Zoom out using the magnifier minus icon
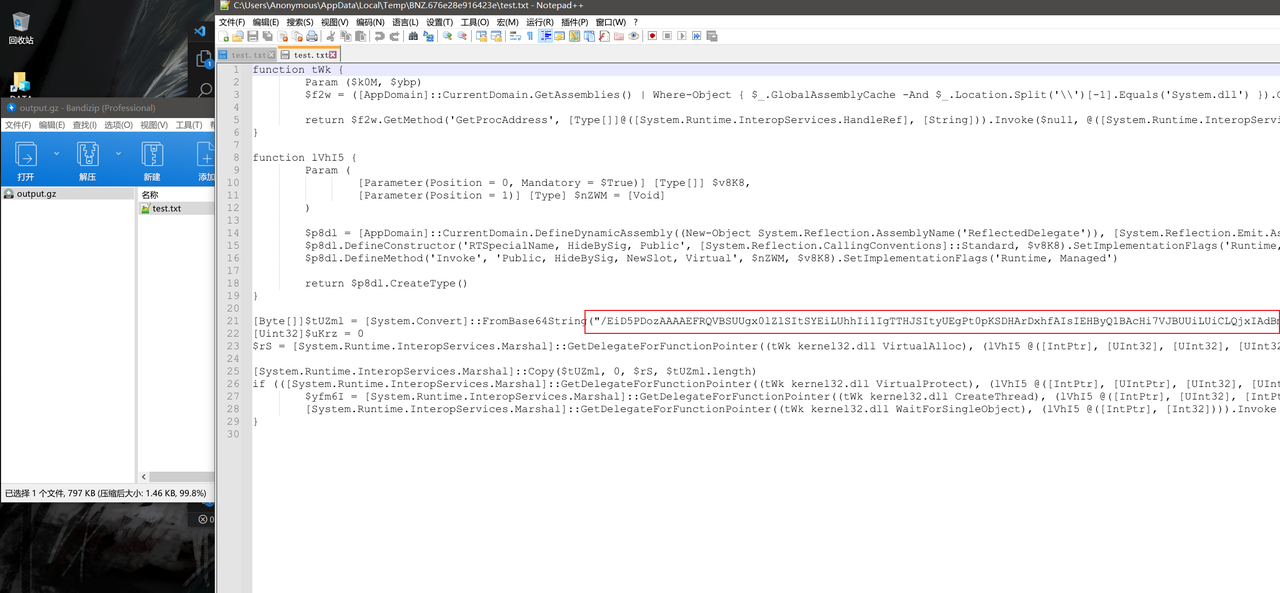Image resolution: width=1280 pixels, height=593 pixels. [462, 36]
